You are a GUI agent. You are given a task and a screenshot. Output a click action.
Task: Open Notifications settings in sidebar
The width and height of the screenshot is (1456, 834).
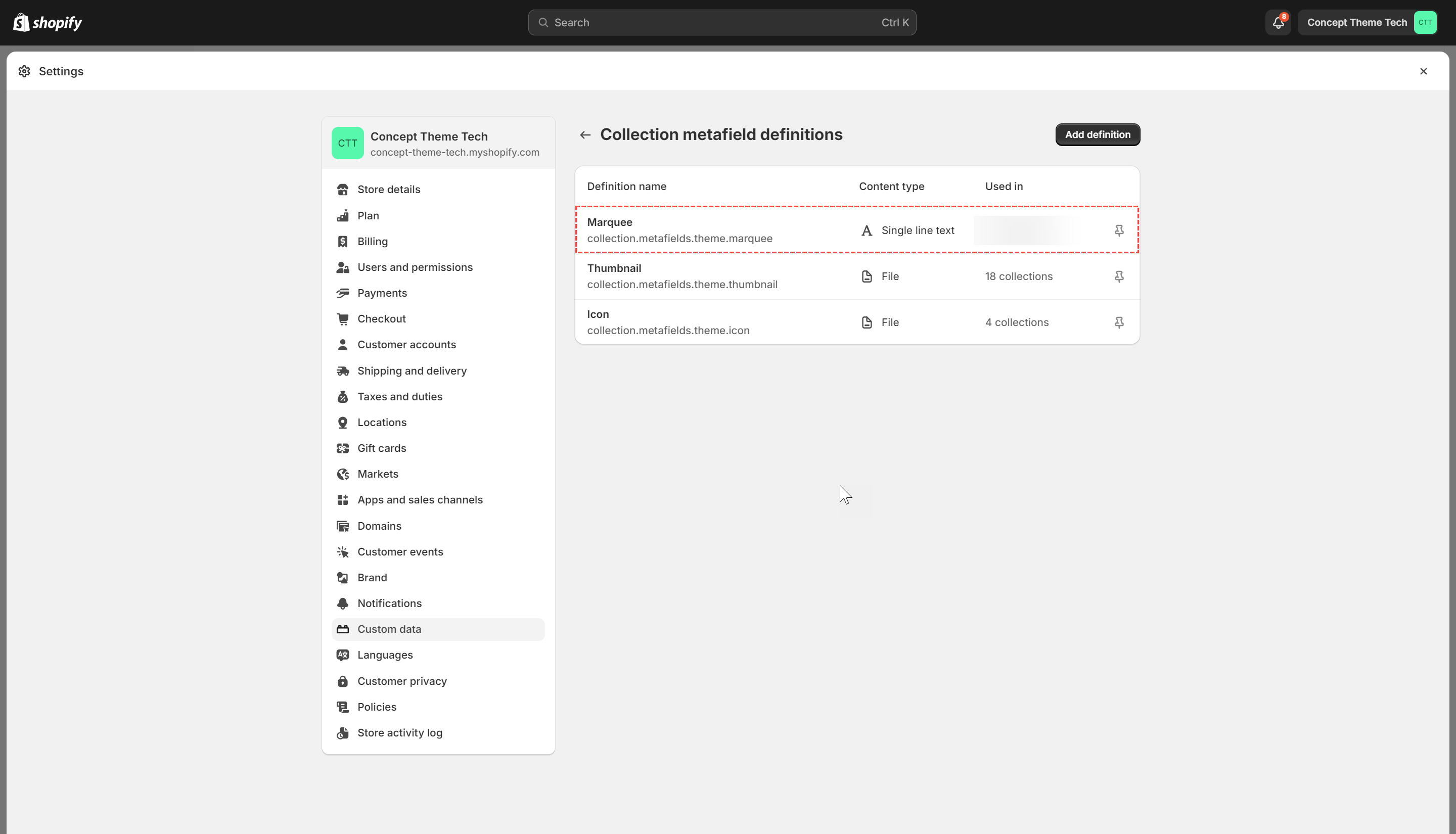[438, 603]
